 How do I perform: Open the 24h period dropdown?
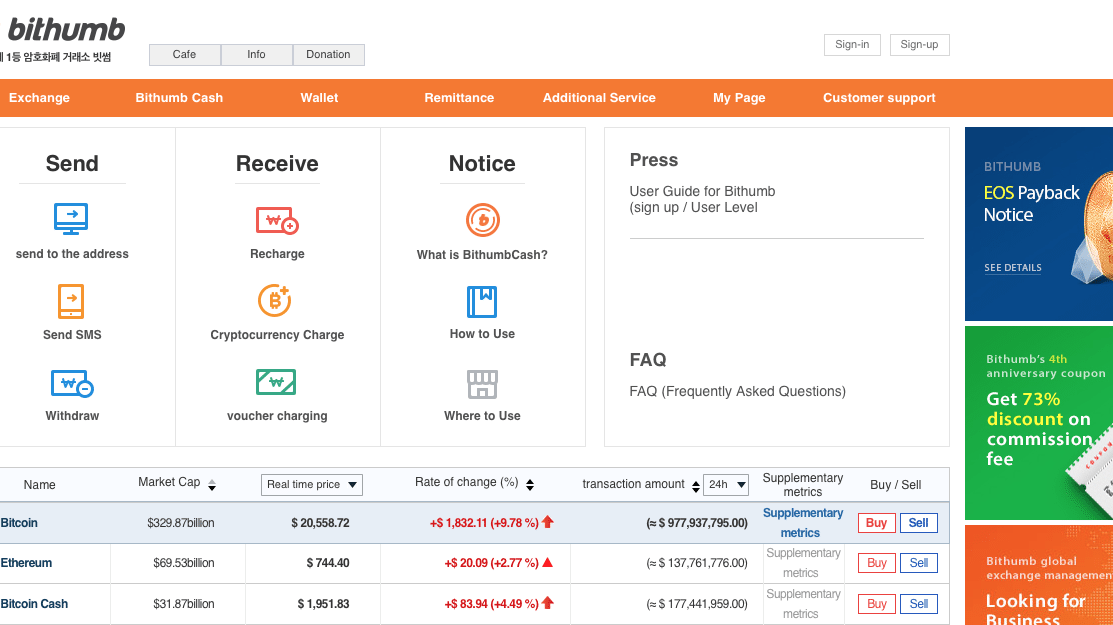coord(725,485)
